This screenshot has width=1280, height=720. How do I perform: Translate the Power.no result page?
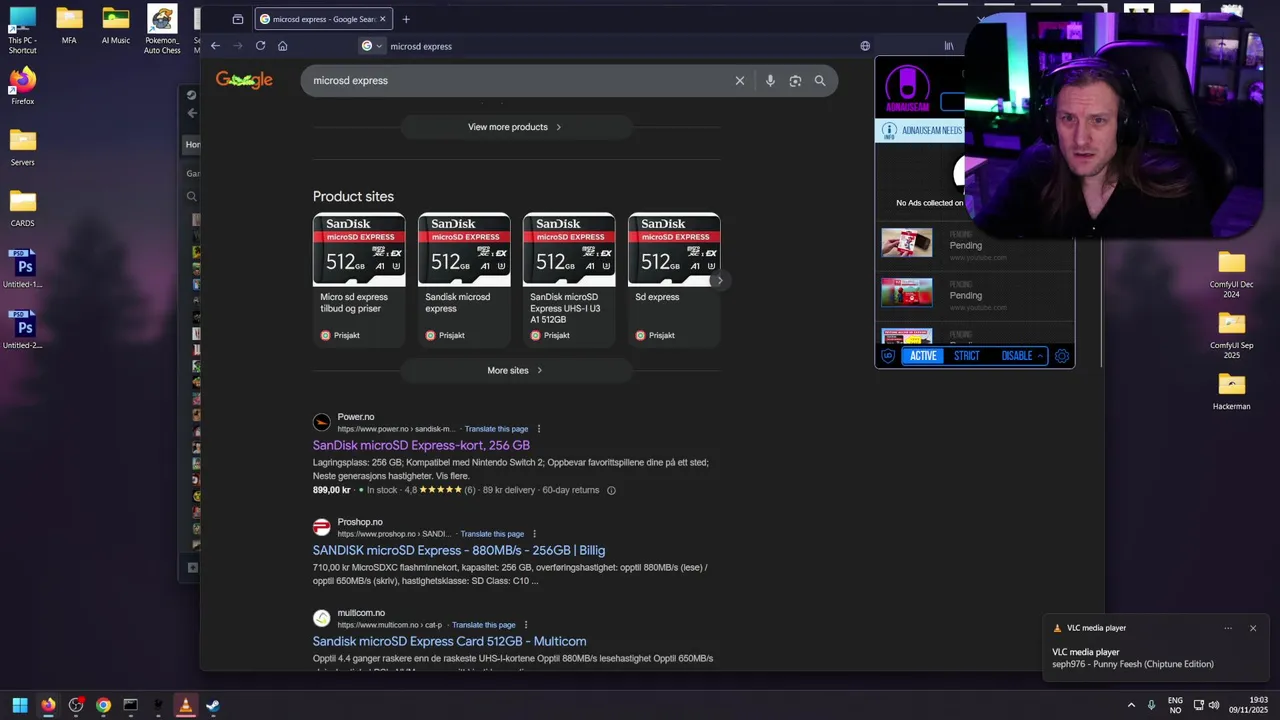click(496, 429)
